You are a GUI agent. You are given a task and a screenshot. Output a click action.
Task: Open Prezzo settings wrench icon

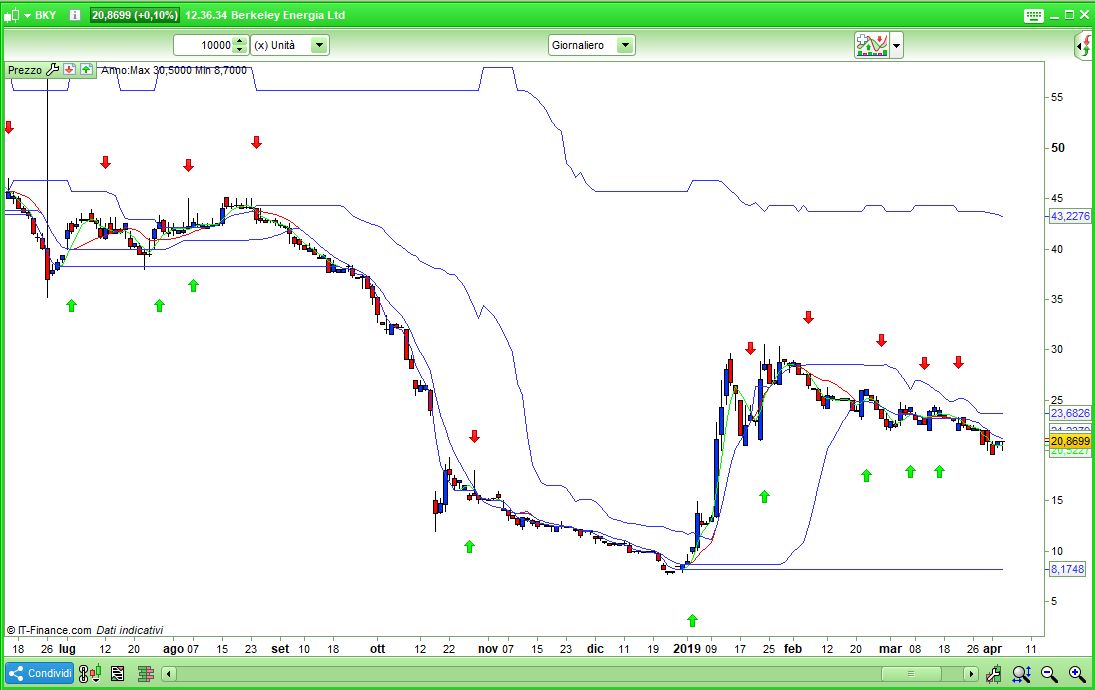tap(52, 70)
